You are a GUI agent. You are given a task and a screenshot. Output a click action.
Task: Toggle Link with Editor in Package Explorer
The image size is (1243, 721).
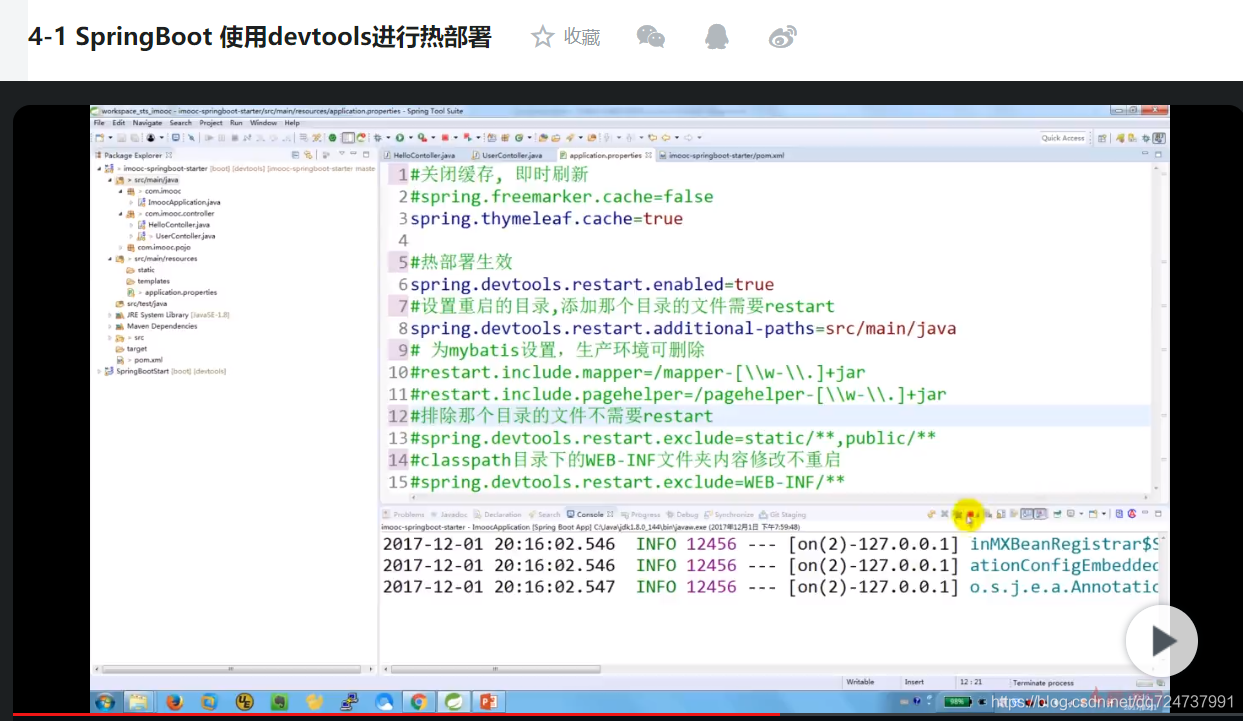[x=309, y=155]
